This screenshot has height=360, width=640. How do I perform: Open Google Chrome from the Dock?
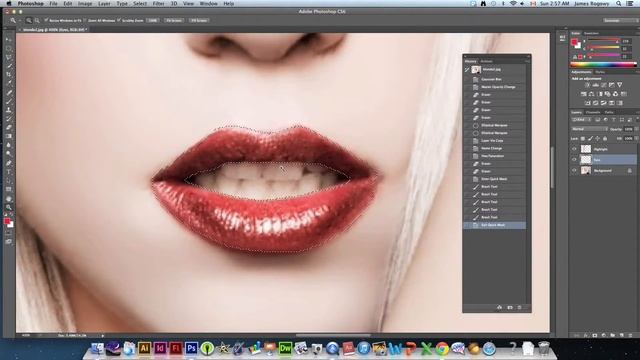442,348
